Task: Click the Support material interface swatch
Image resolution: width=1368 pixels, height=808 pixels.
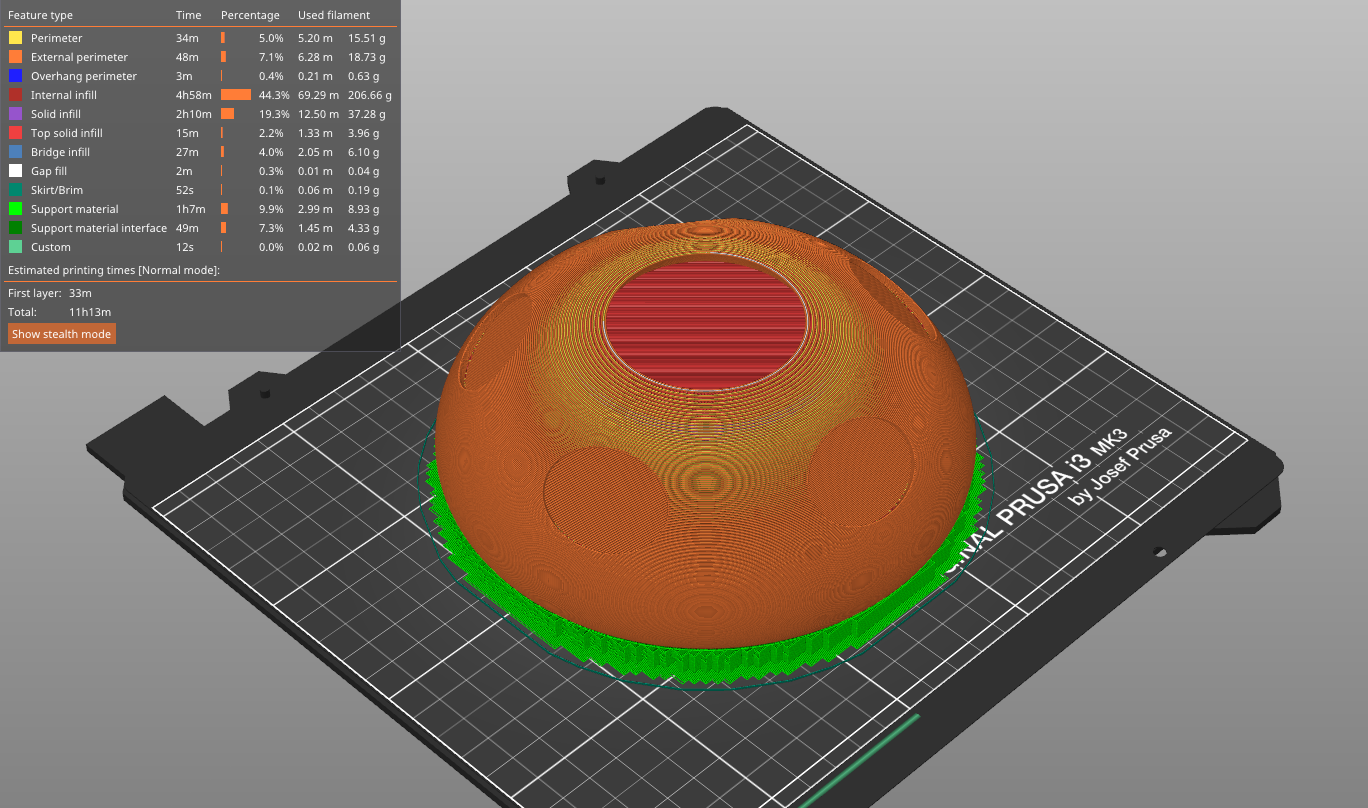Action: pyautogui.click(x=15, y=228)
